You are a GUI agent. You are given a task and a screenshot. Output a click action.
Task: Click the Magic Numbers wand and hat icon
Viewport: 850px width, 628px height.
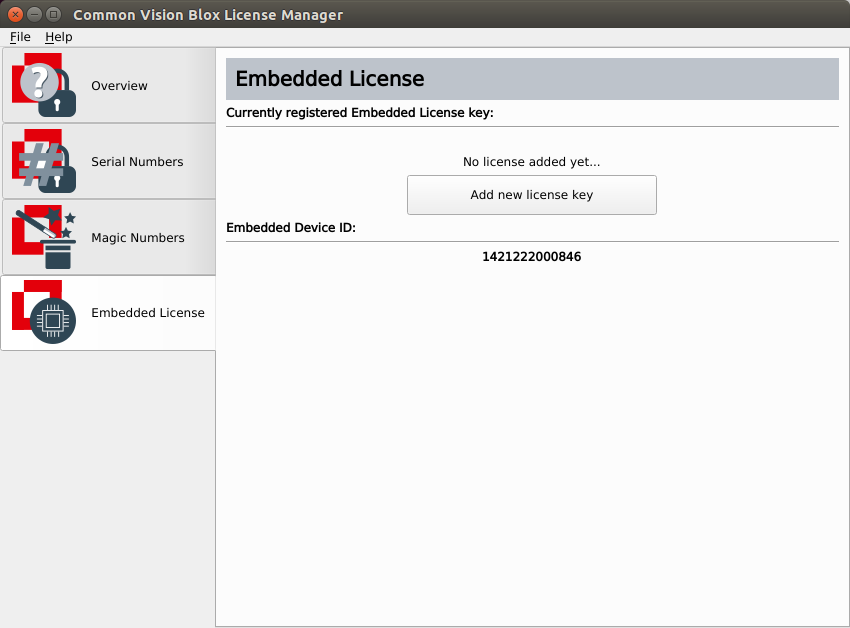44,238
